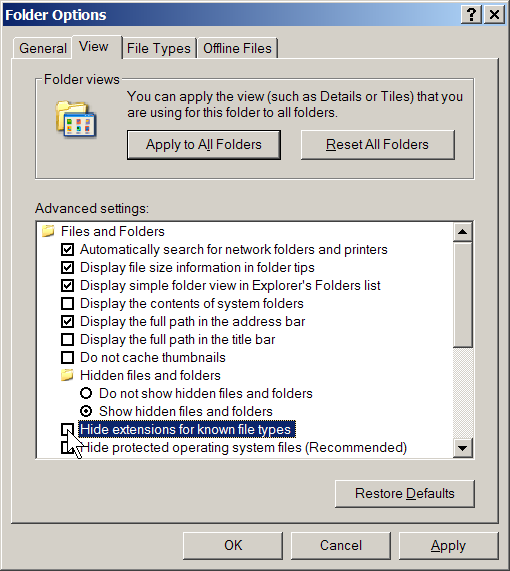Click the scroll down arrow in Advanced settings
Image resolution: width=510 pixels, height=571 pixels.
click(x=463, y=448)
